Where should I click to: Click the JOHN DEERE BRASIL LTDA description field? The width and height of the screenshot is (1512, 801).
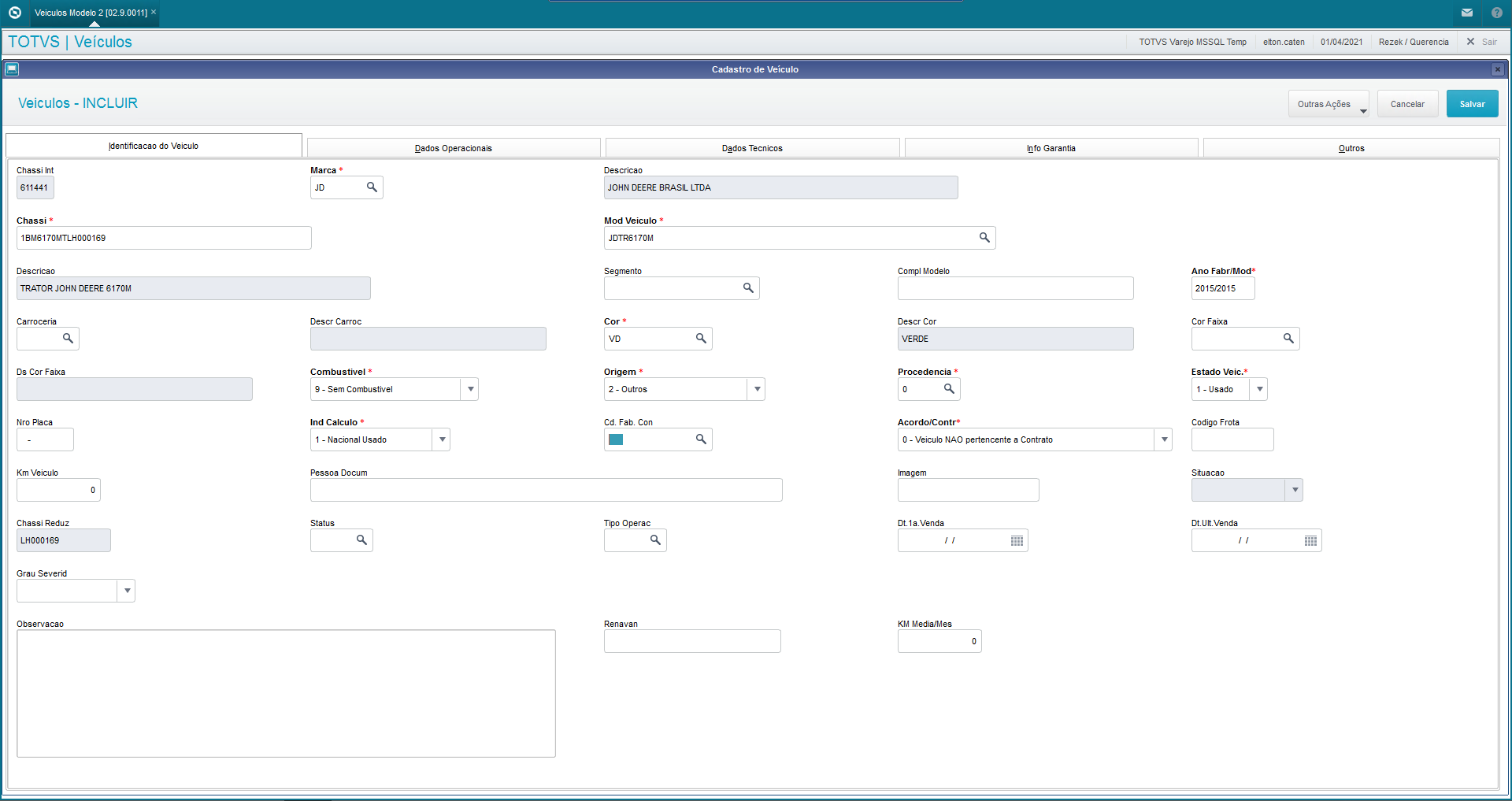pos(781,187)
